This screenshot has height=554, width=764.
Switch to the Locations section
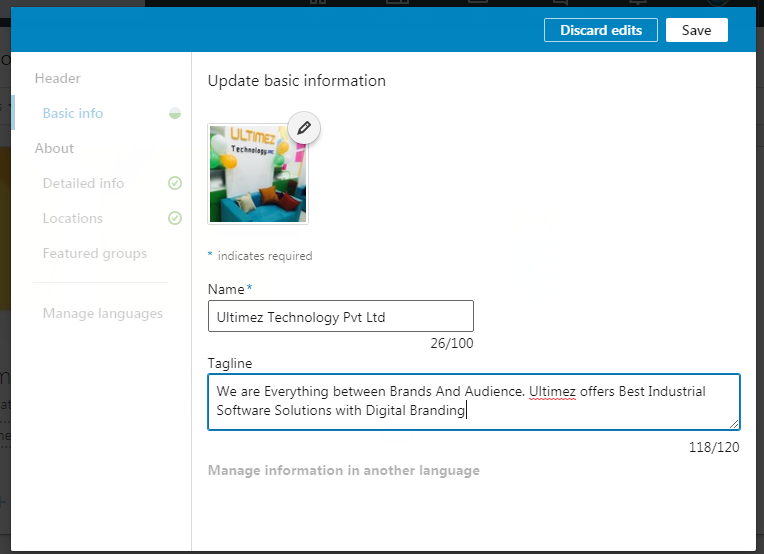(x=73, y=218)
